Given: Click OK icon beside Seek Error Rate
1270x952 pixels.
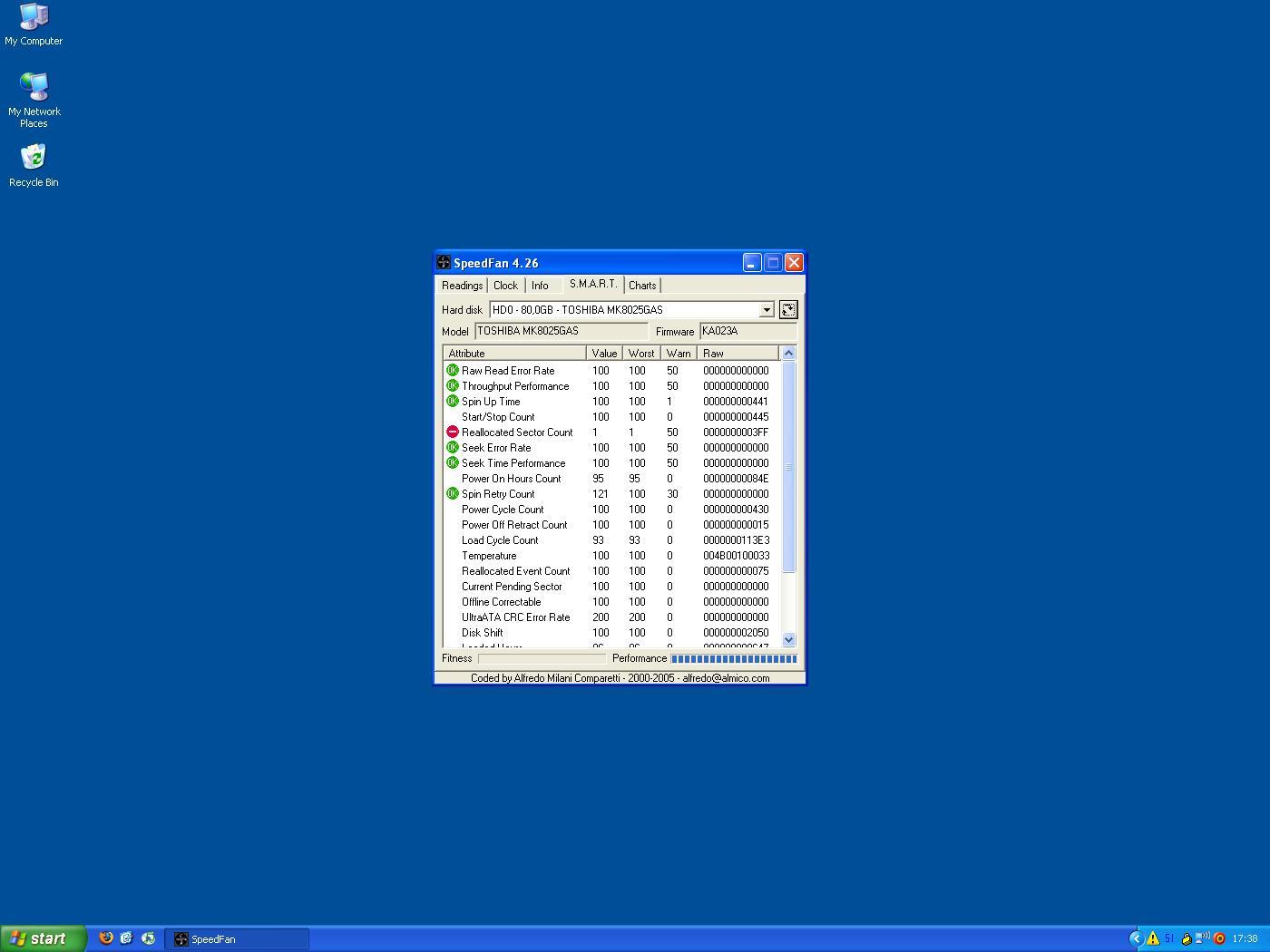Looking at the screenshot, I should 453,448.
